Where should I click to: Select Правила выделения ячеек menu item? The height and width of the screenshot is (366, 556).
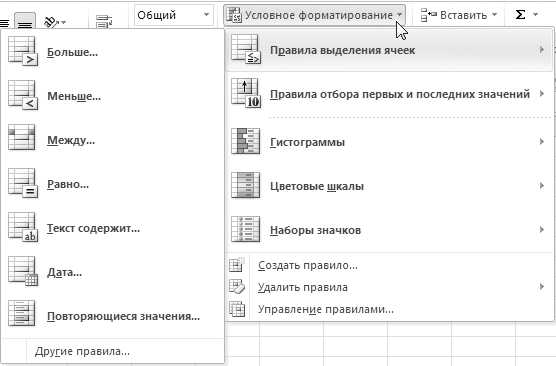(389, 50)
